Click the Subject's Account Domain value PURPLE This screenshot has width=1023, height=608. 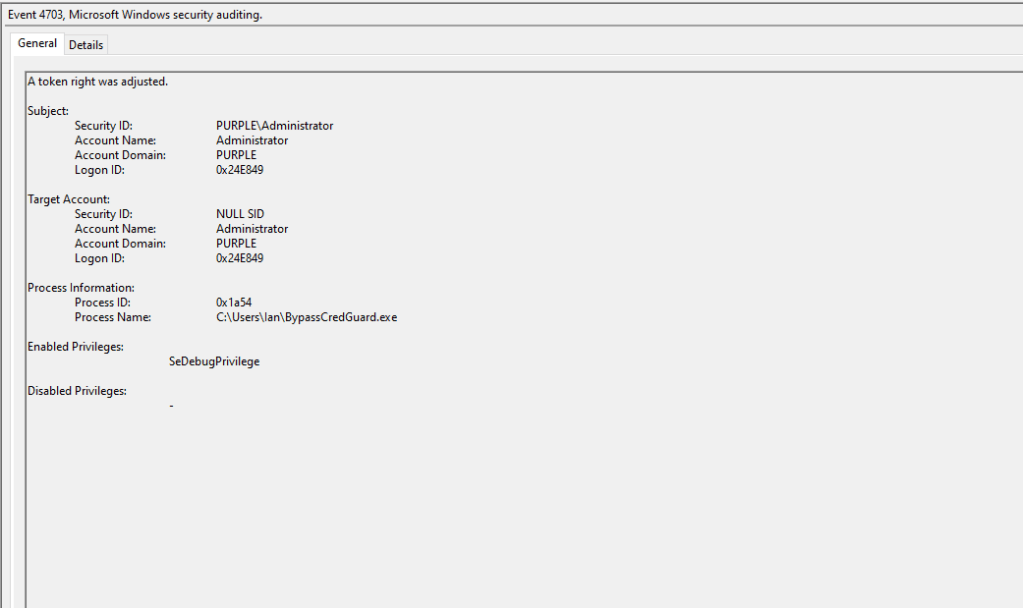pyautogui.click(x=236, y=155)
